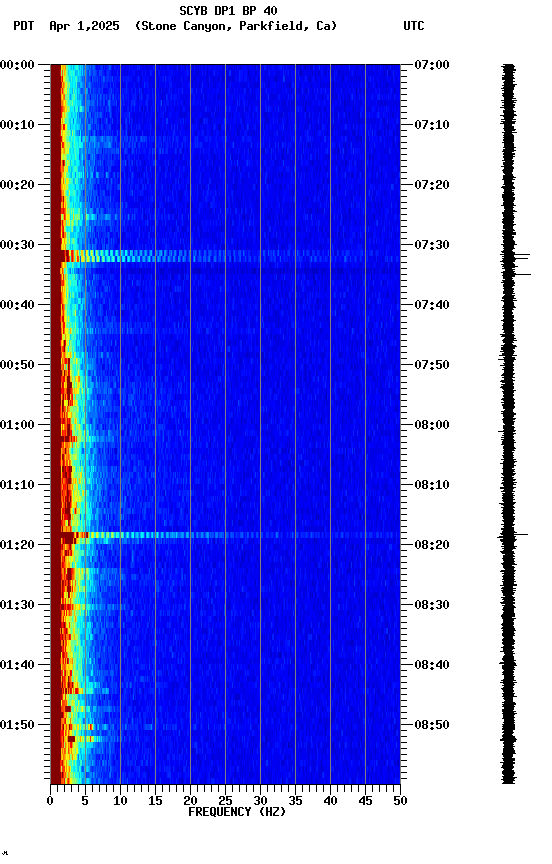
Task: Click the '01:50' PDT time label
Action: 17,726
